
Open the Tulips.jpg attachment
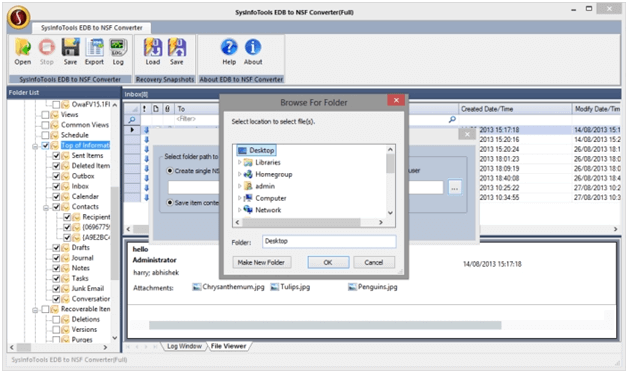click(290, 287)
